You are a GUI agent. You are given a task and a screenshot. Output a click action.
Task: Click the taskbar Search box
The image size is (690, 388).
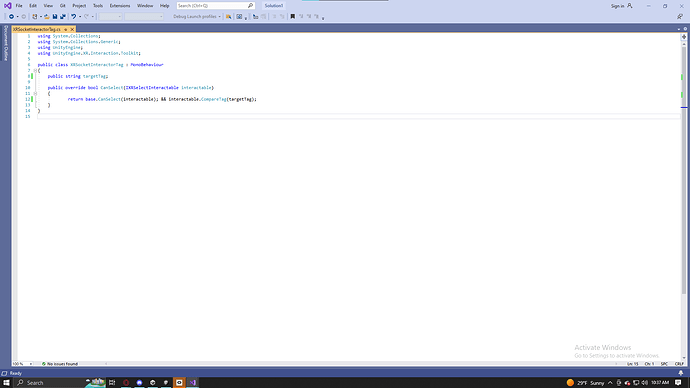tap(59, 383)
